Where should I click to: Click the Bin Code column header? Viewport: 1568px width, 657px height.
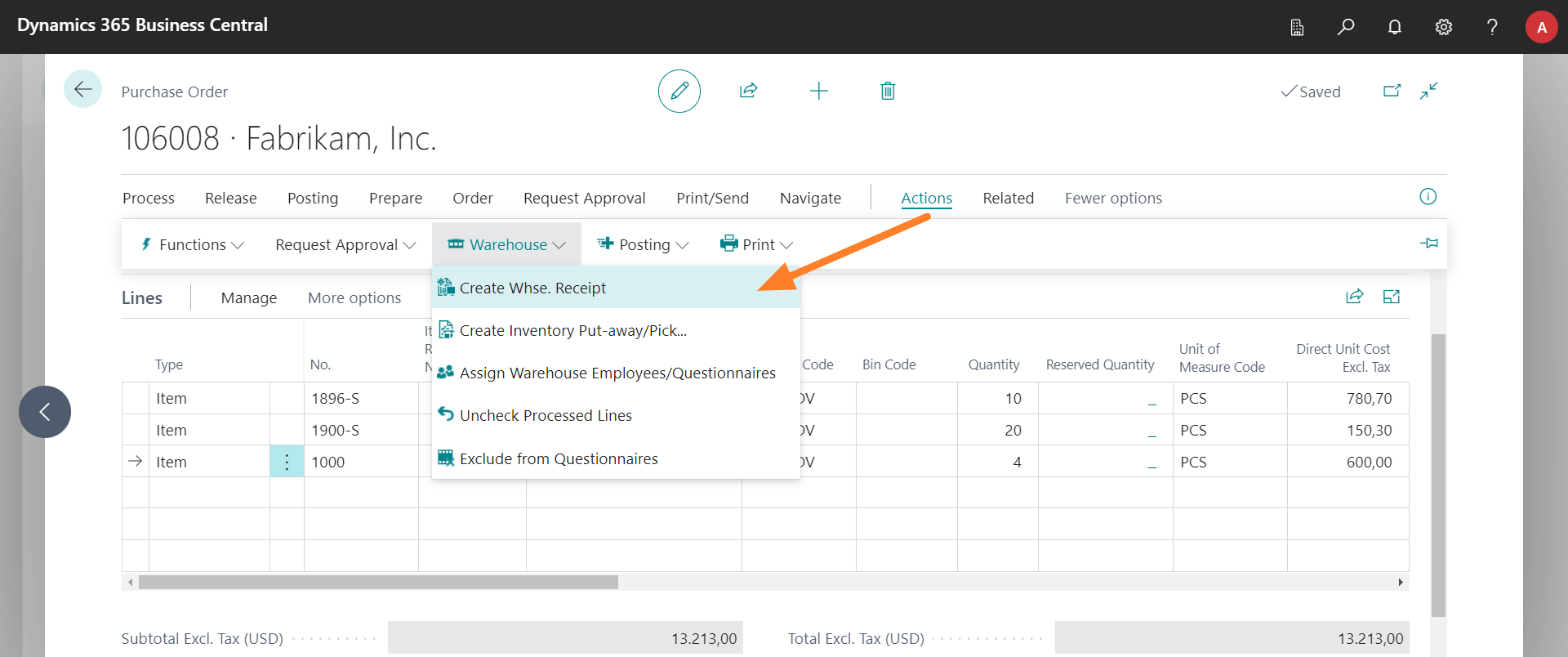(x=889, y=364)
